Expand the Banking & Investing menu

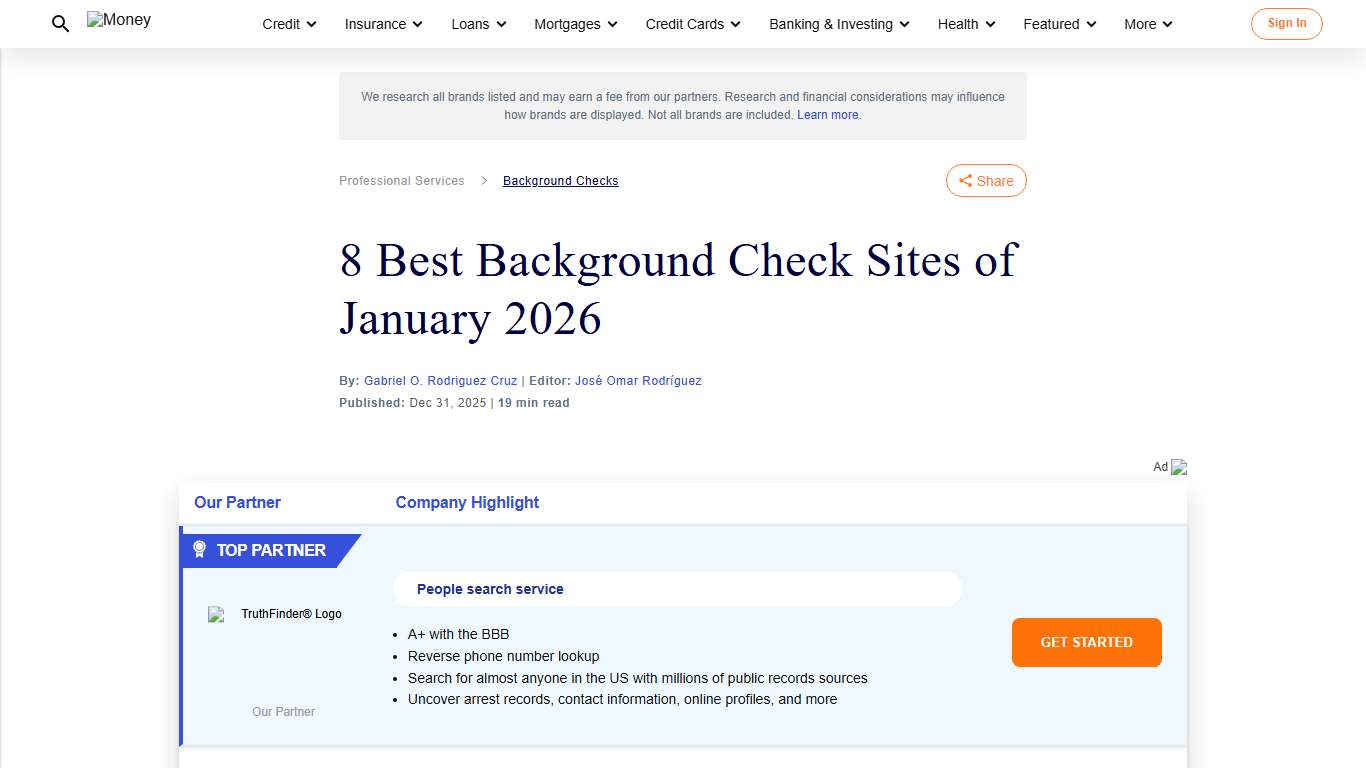(838, 24)
